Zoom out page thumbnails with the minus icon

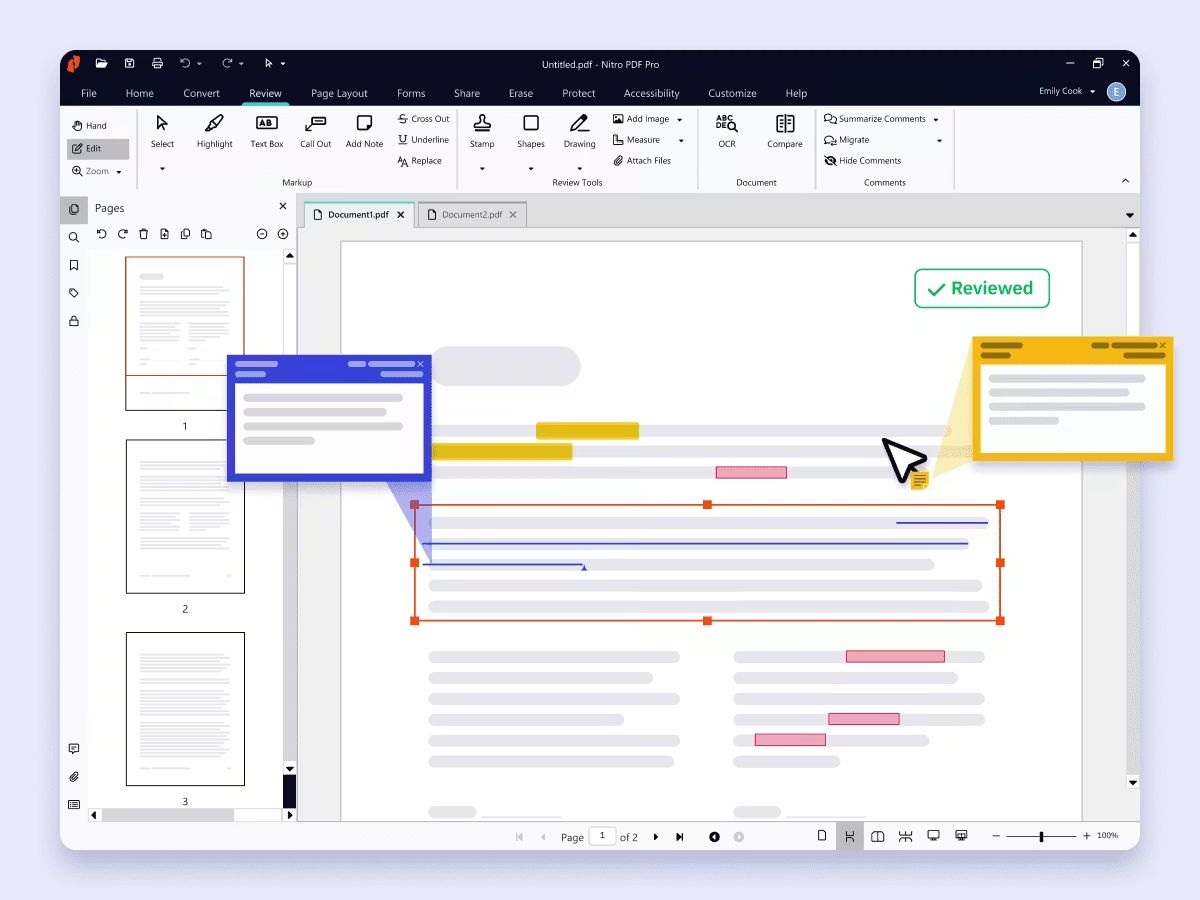click(262, 234)
